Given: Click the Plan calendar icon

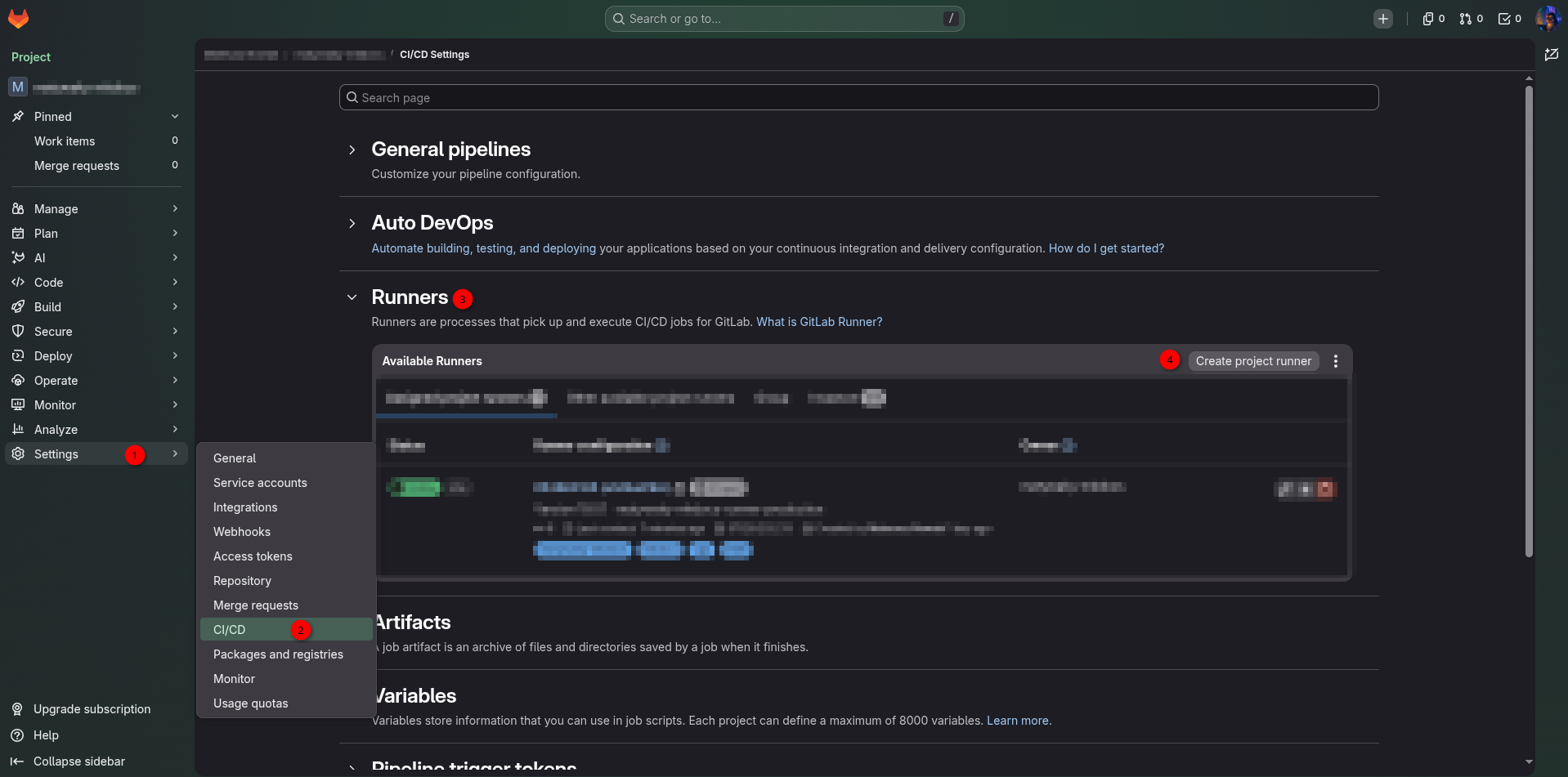Looking at the screenshot, I should [x=18, y=234].
